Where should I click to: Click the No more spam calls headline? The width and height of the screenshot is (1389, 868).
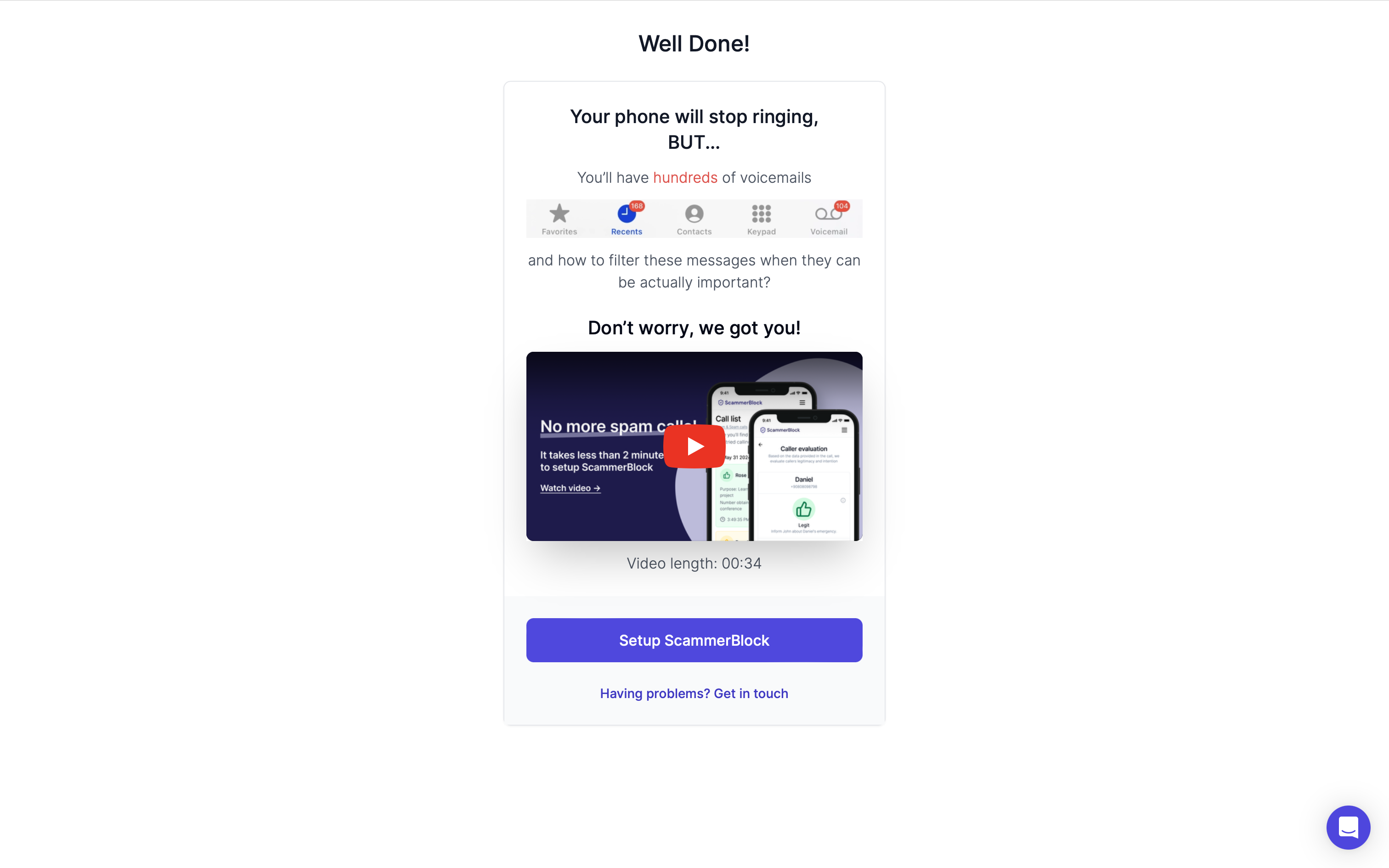618,427
